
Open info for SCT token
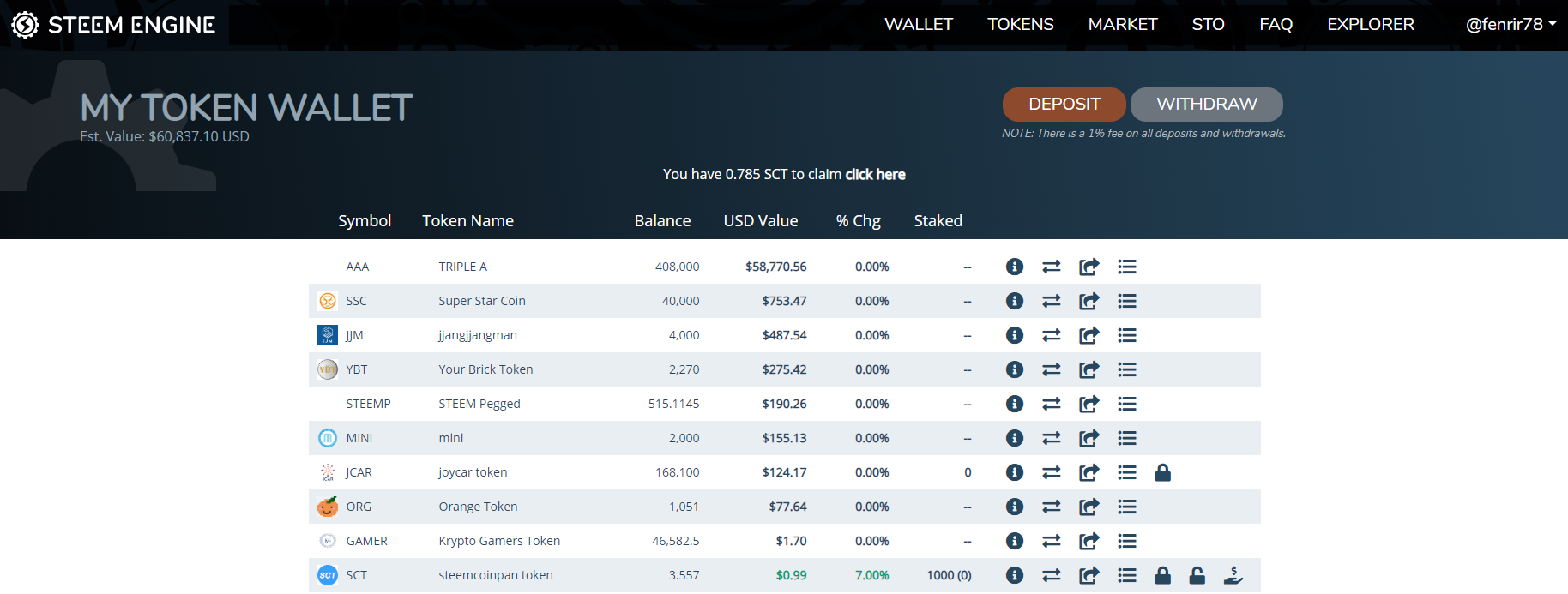coord(1015,575)
